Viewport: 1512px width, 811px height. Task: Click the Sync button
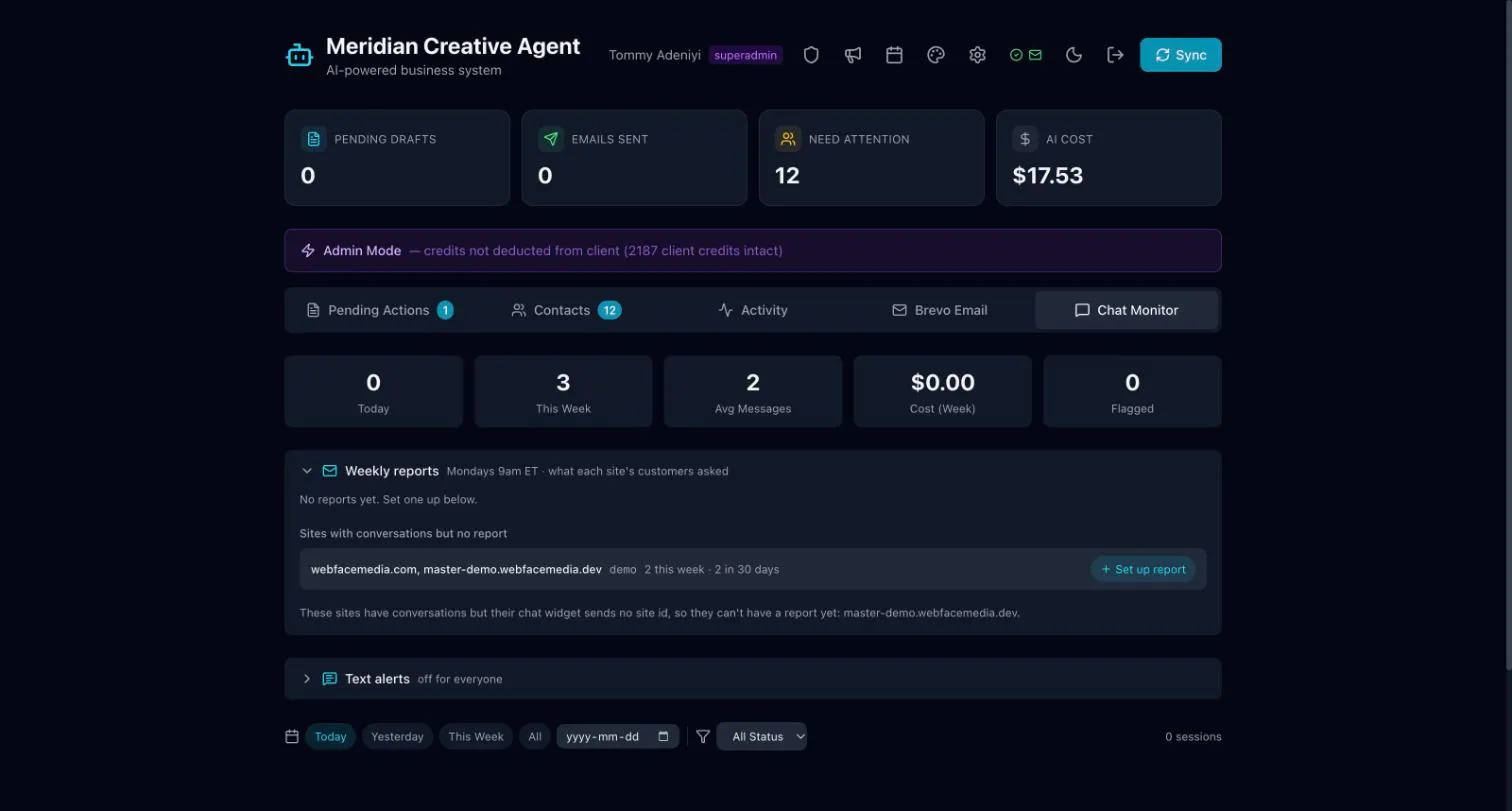click(x=1181, y=55)
